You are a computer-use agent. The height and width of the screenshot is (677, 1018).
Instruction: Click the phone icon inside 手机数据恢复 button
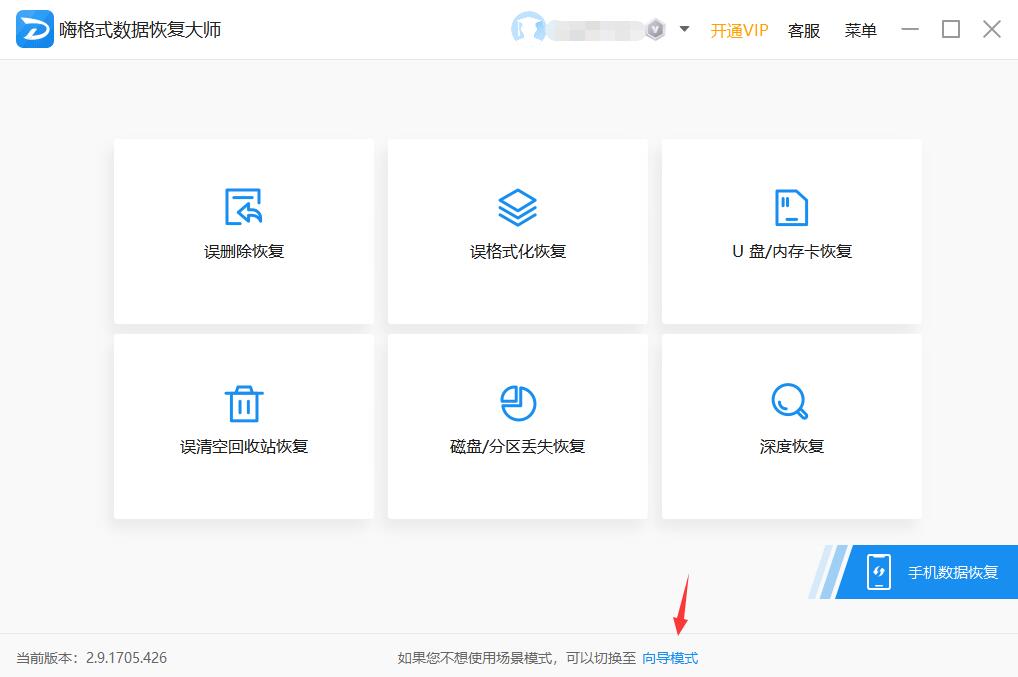click(879, 571)
